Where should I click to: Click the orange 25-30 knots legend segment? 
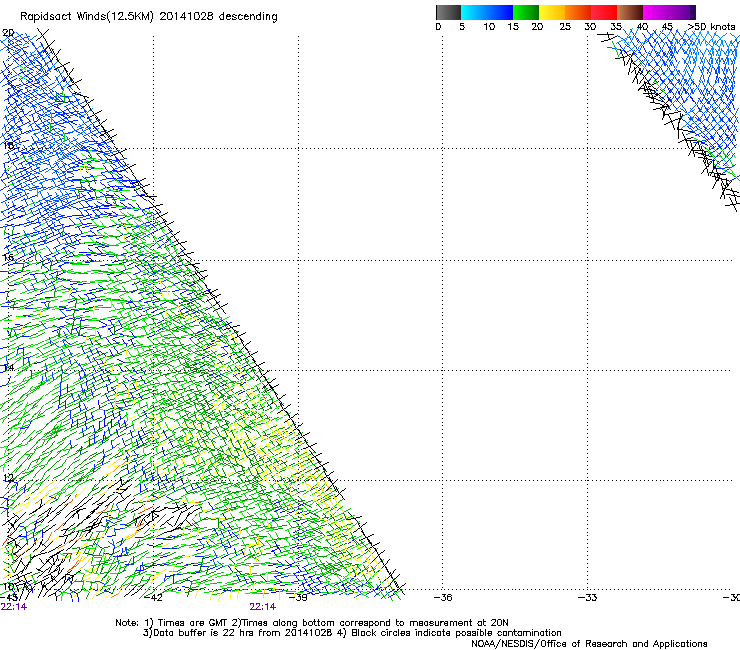coord(578,12)
